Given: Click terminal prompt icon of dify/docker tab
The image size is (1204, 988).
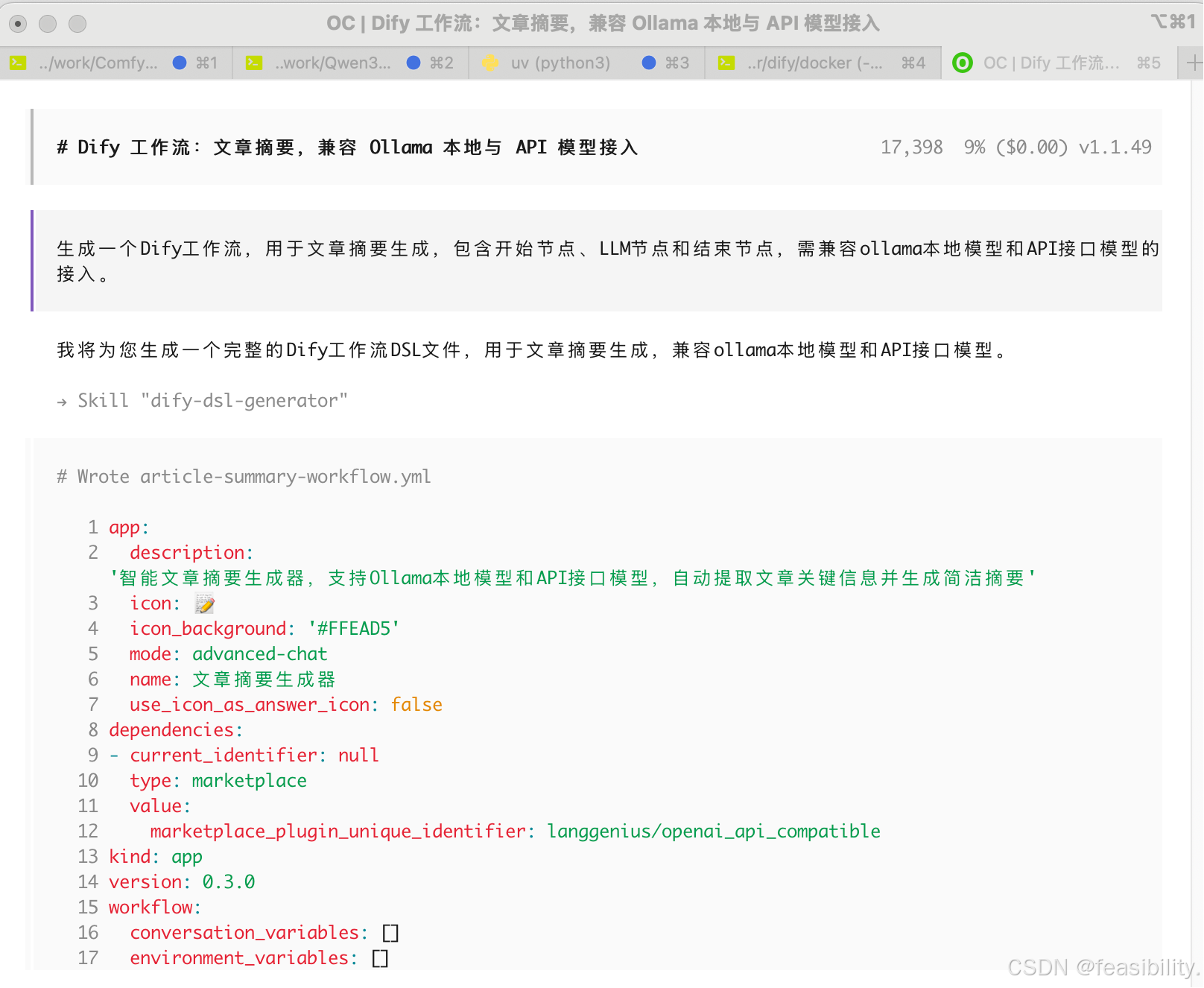Looking at the screenshot, I should tap(726, 63).
